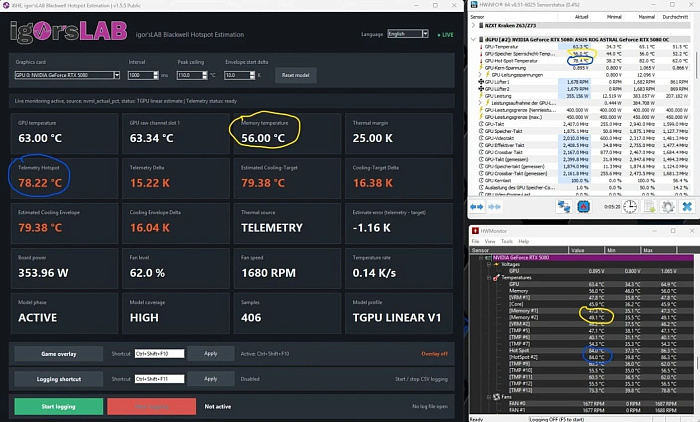Click lightning icon beside GPU-Leistung in HWiNFO
Screen dimensions: 700x422
[x=481, y=96]
